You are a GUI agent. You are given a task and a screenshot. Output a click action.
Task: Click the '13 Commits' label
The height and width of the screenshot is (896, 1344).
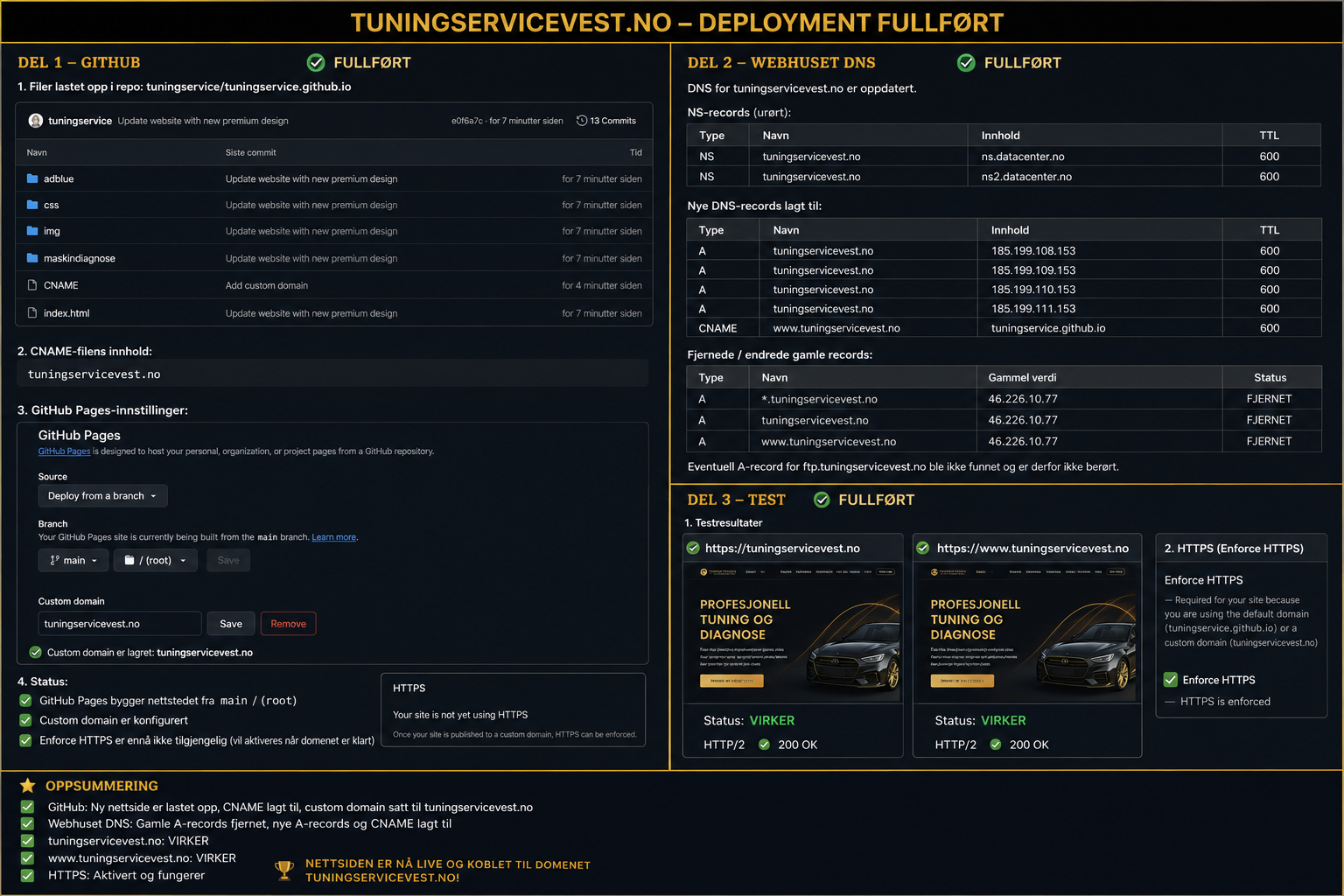pos(612,121)
